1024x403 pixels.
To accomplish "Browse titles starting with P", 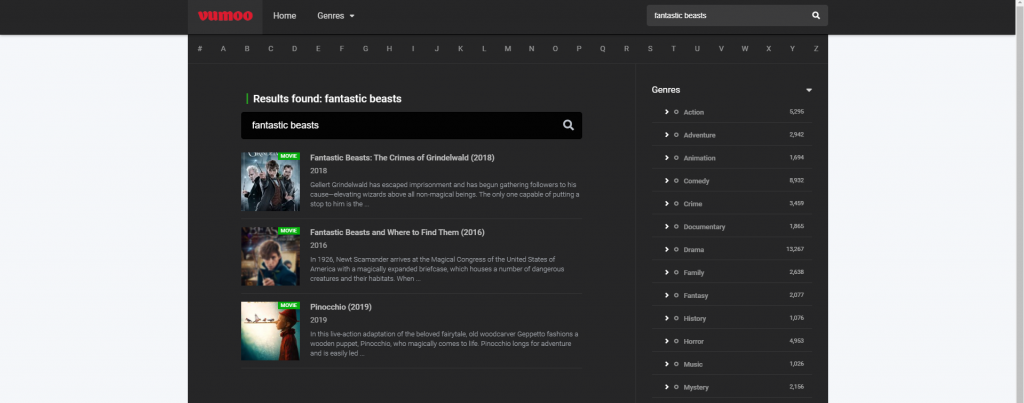I will click(579, 49).
